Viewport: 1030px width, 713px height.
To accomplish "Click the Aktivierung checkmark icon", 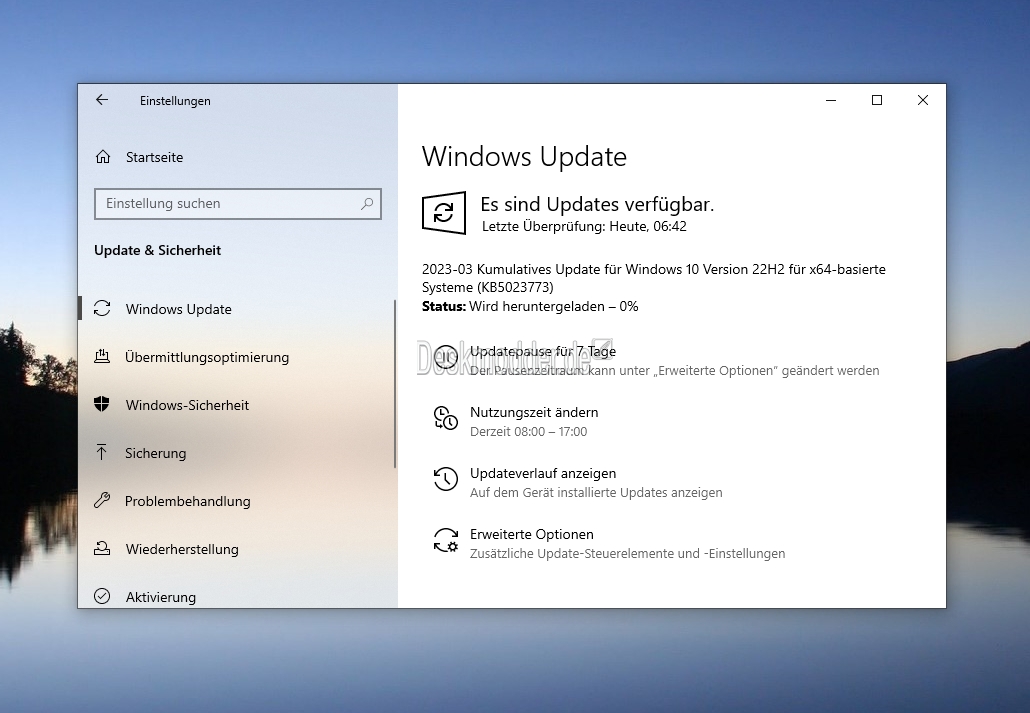I will [x=102, y=596].
